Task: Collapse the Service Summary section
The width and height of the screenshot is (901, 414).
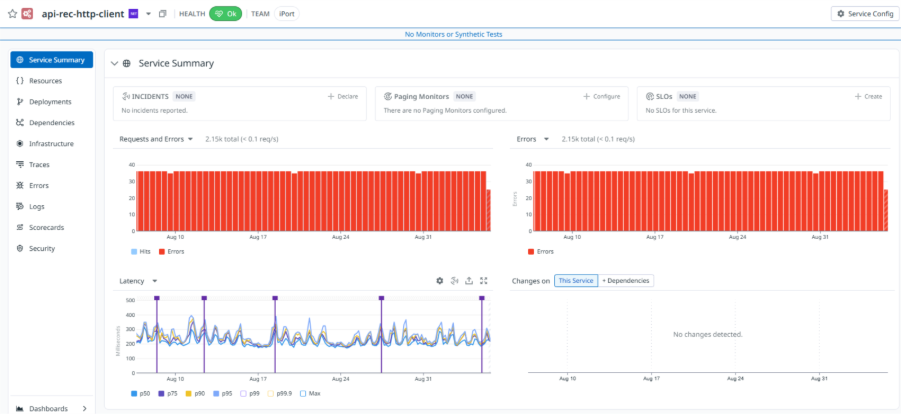Action: pos(114,63)
